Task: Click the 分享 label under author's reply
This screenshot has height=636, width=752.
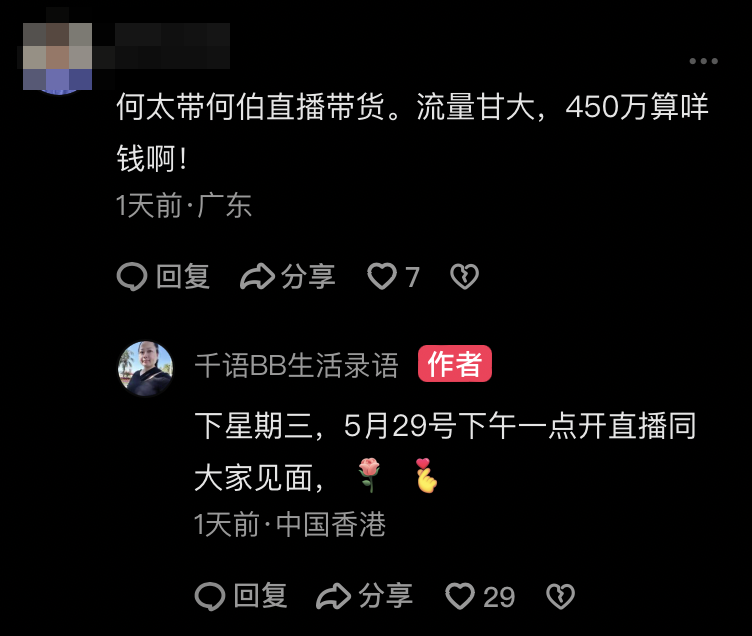Action: tap(386, 596)
